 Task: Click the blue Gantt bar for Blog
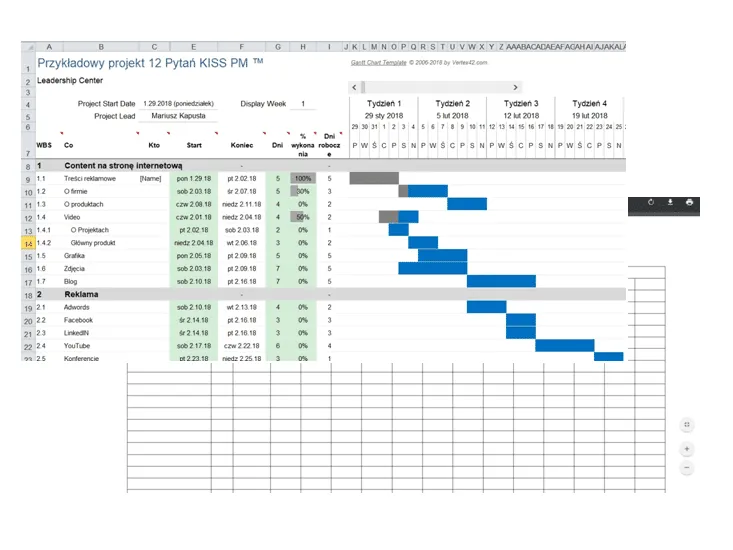coord(501,281)
